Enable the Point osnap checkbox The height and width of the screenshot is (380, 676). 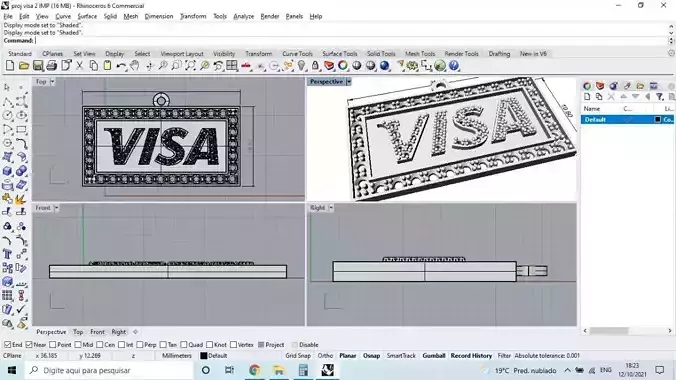(53, 345)
